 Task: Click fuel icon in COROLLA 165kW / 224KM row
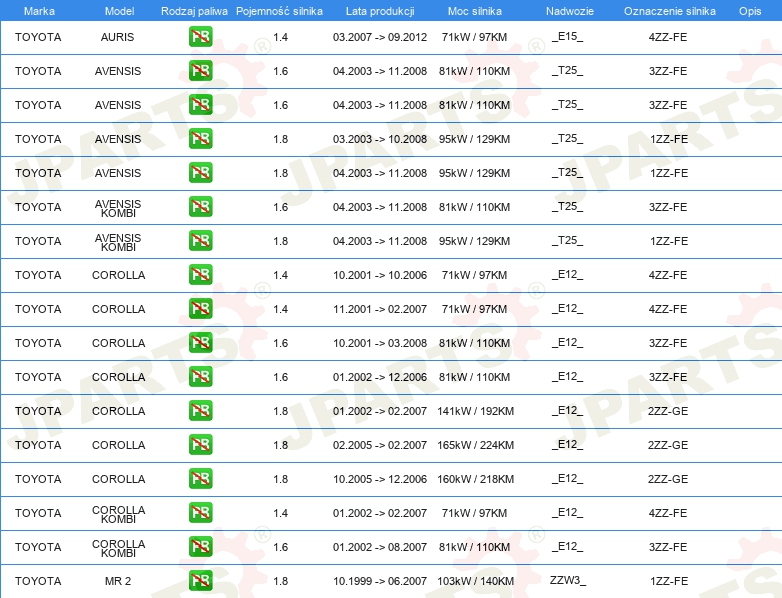pyautogui.click(x=200, y=444)
